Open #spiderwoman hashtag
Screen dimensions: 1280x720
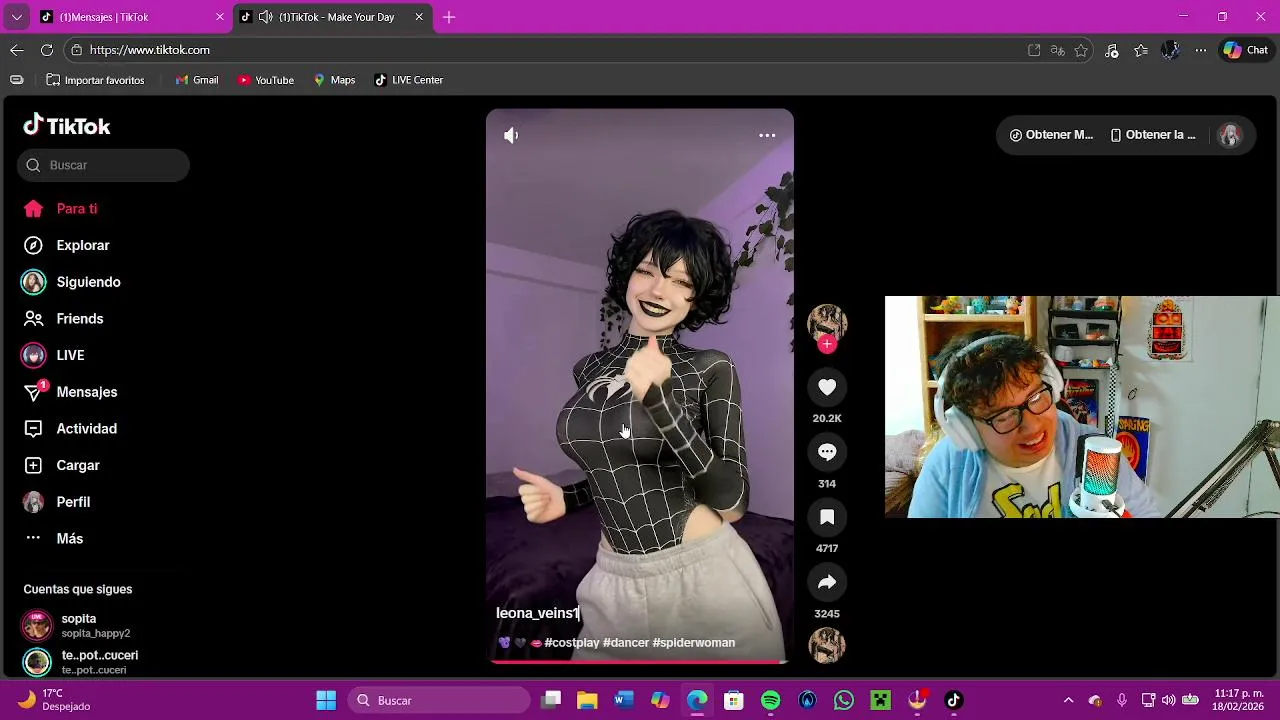tap(694, 643)
